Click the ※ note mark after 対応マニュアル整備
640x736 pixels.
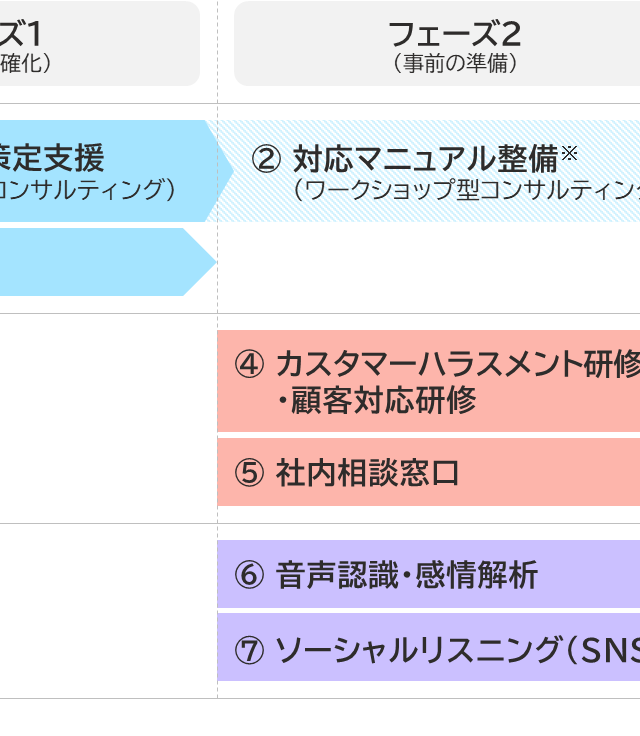tap(569, 153)
